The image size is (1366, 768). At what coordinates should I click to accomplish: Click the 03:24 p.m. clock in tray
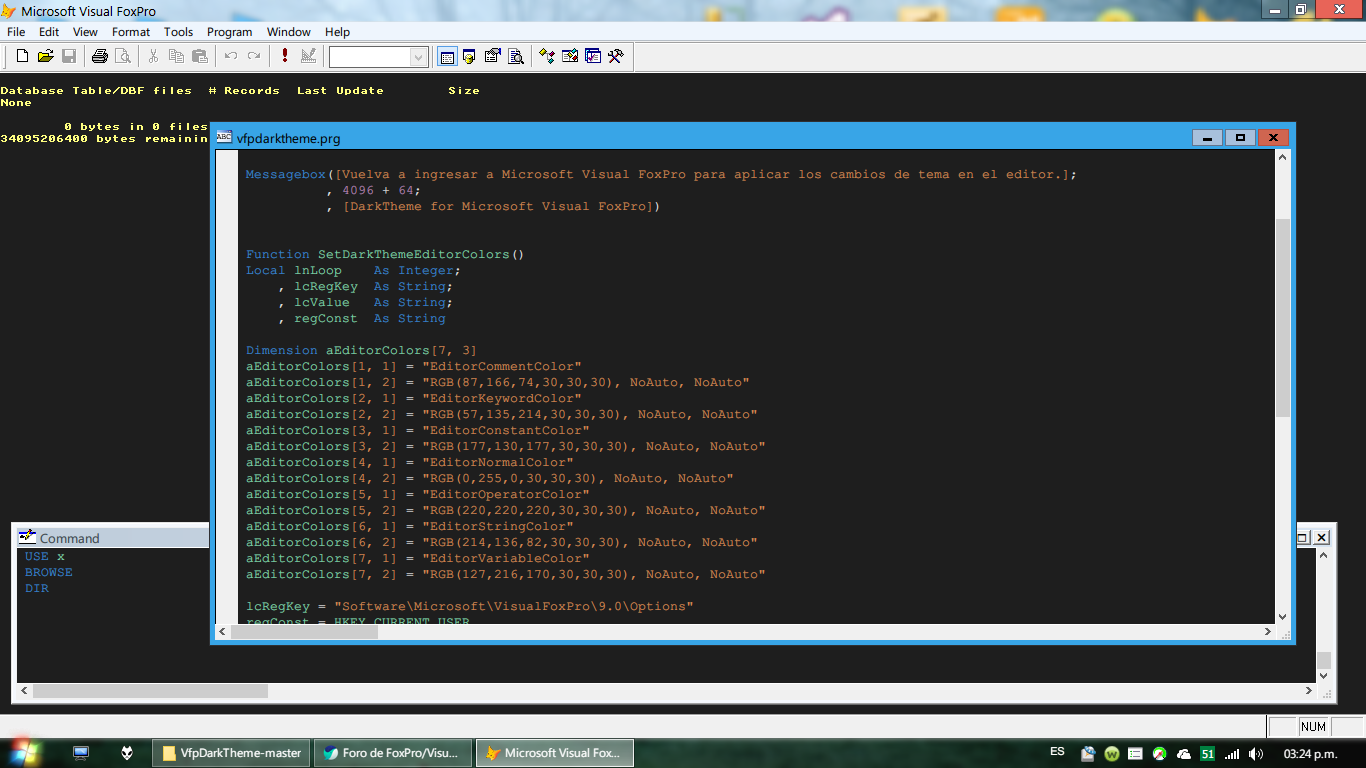[1310, 753]
